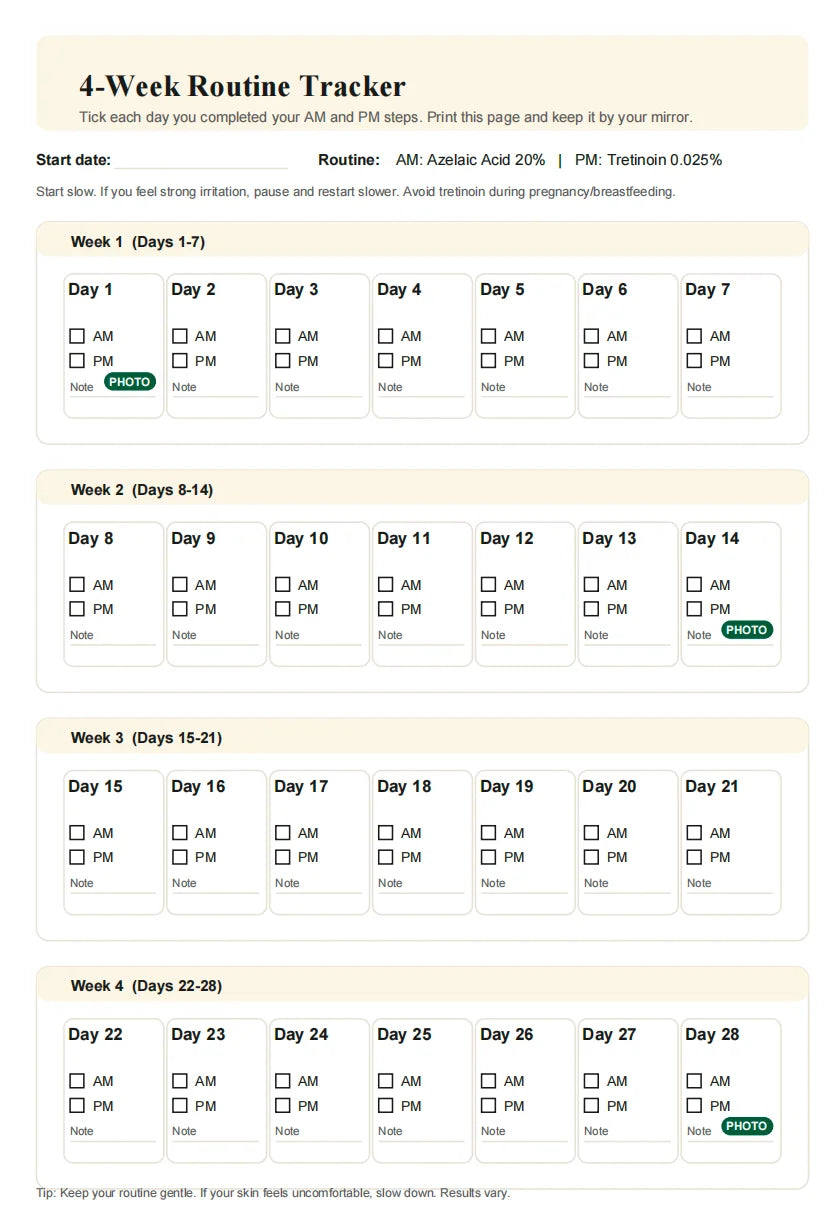The width and height of the screenshot is (840, 1224).
Task: Click the 4-Week Routine Tracker title
Action: [243, 86]
